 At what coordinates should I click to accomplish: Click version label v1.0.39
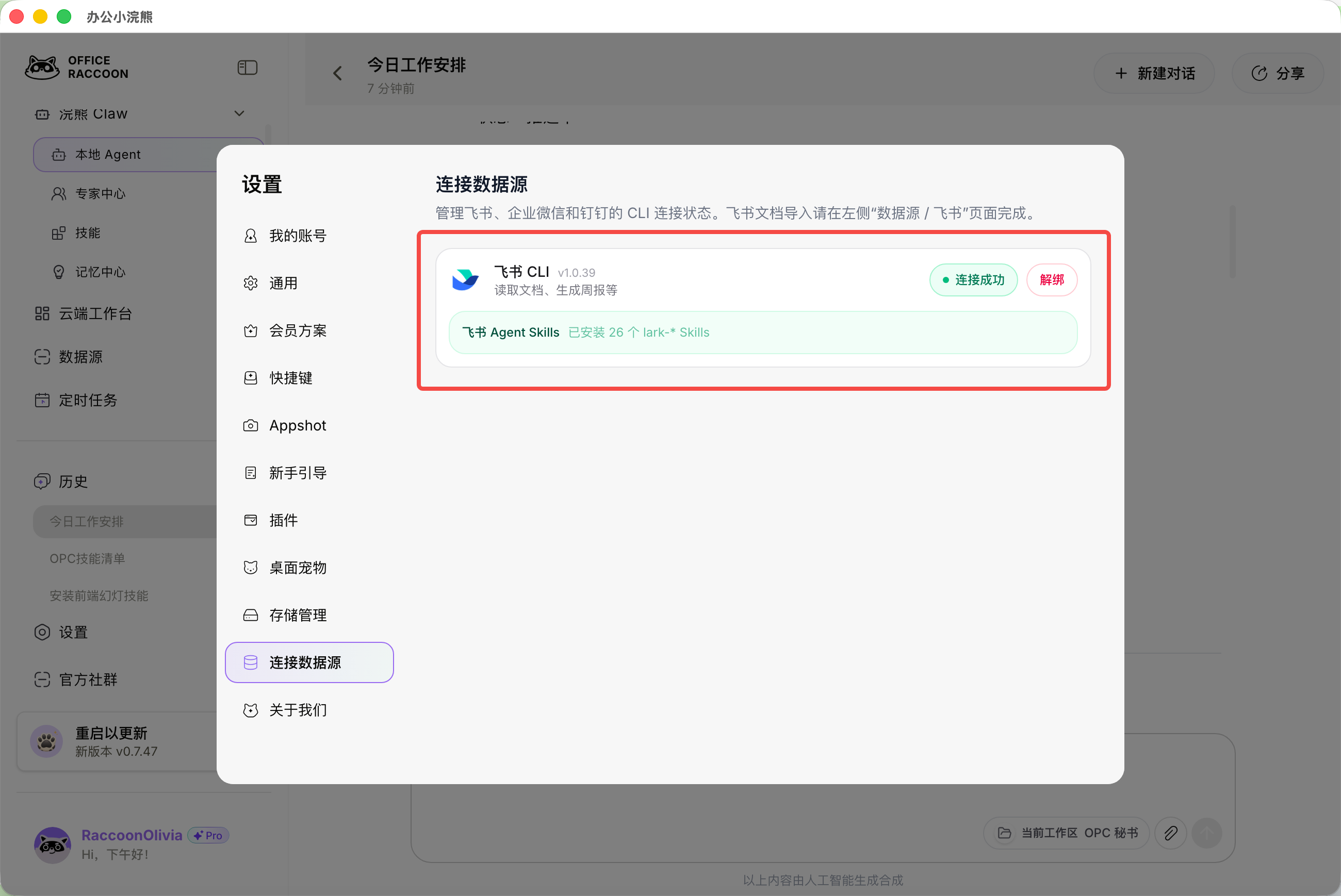(x=576, y=273)
